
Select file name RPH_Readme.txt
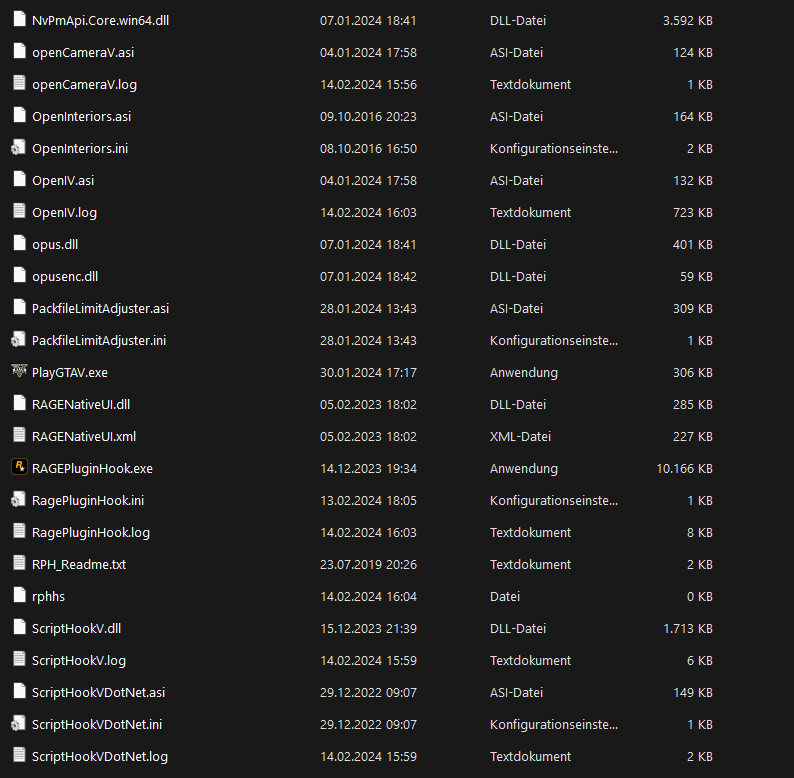pyautogui.click(x=79, y=565)
